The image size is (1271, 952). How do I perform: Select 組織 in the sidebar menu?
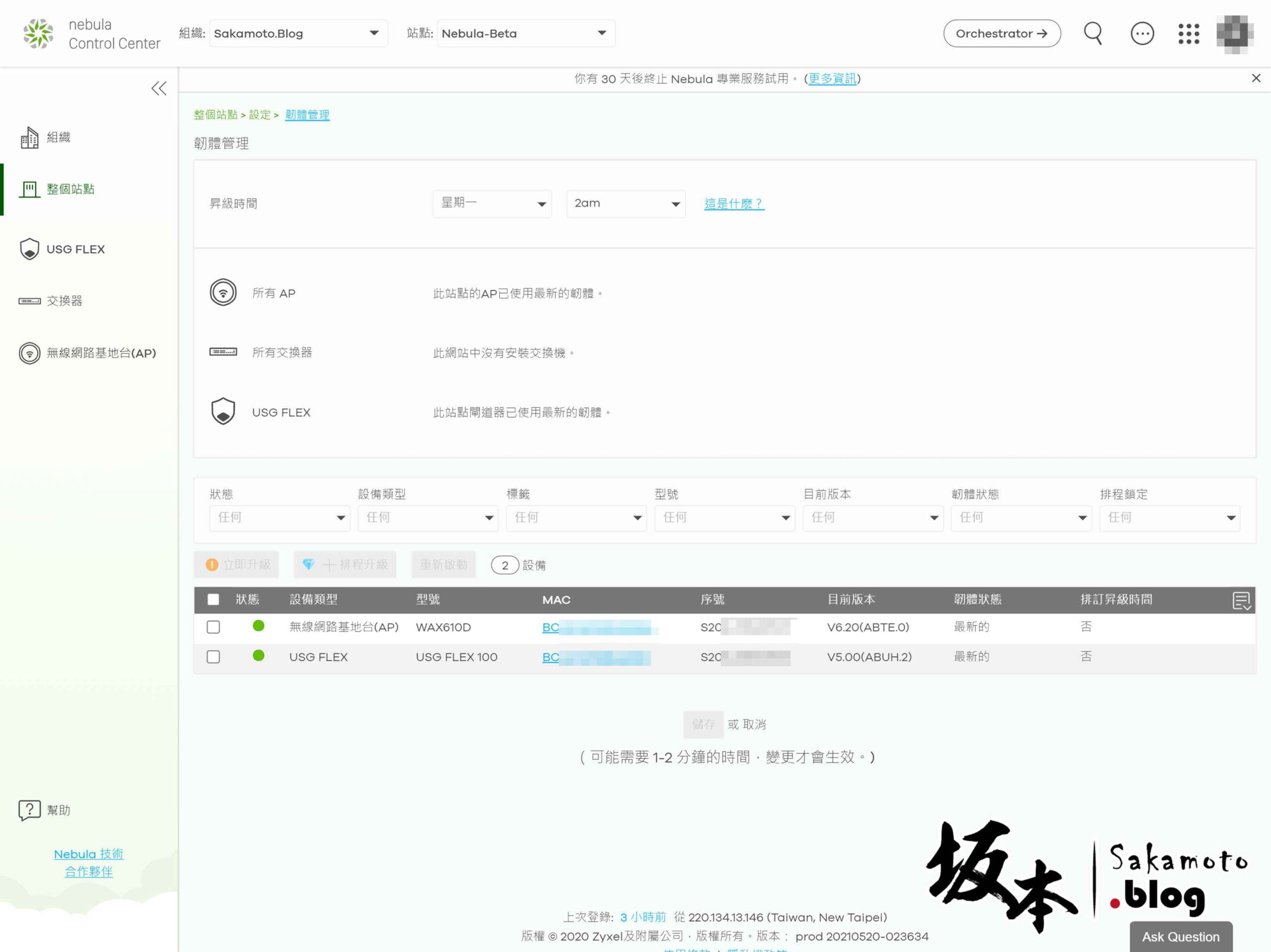tap(59, 137)
